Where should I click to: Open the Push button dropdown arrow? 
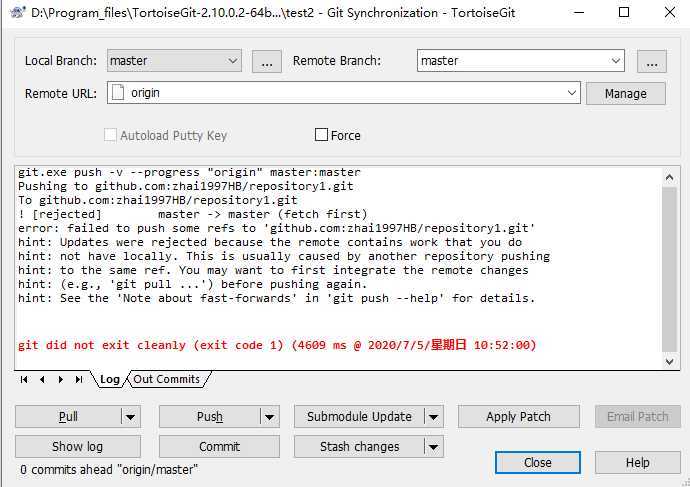click(x=270, y=417)
